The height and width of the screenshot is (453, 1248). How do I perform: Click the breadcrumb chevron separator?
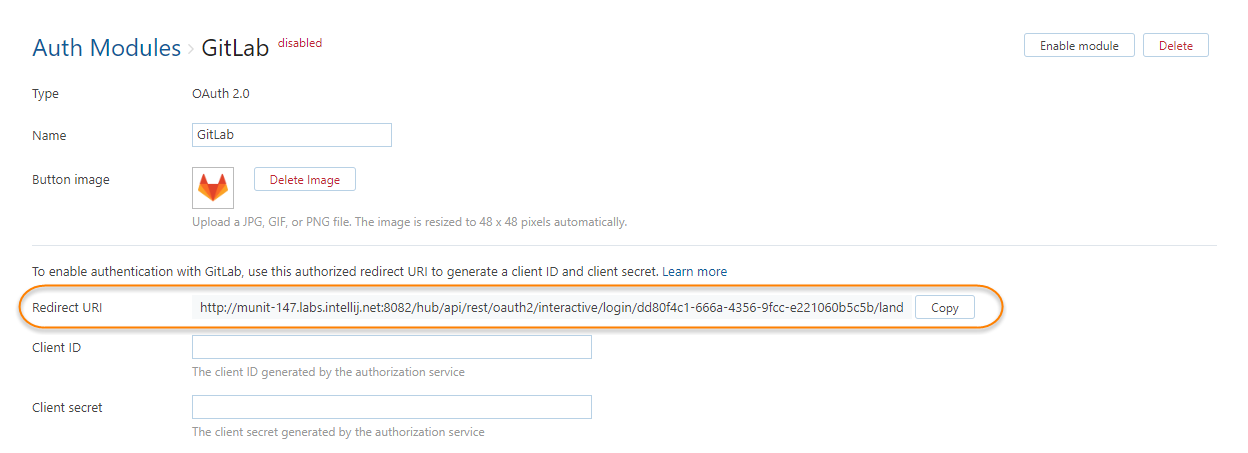[x=191, y=48]
